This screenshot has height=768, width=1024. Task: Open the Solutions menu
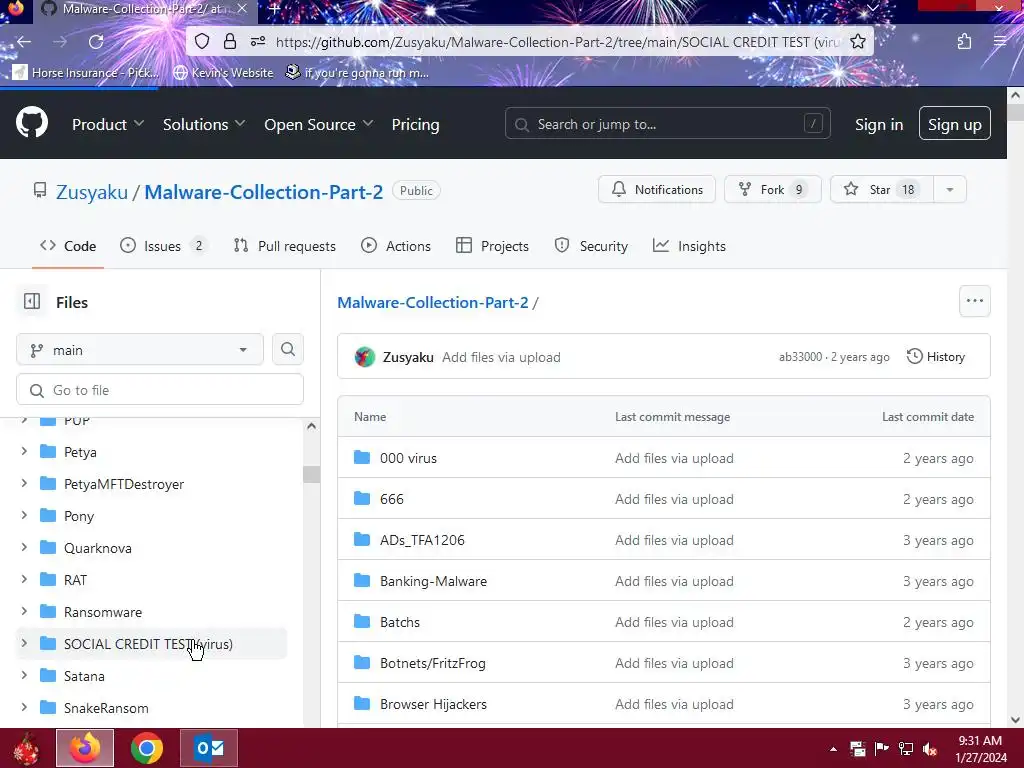pos(204,125)
